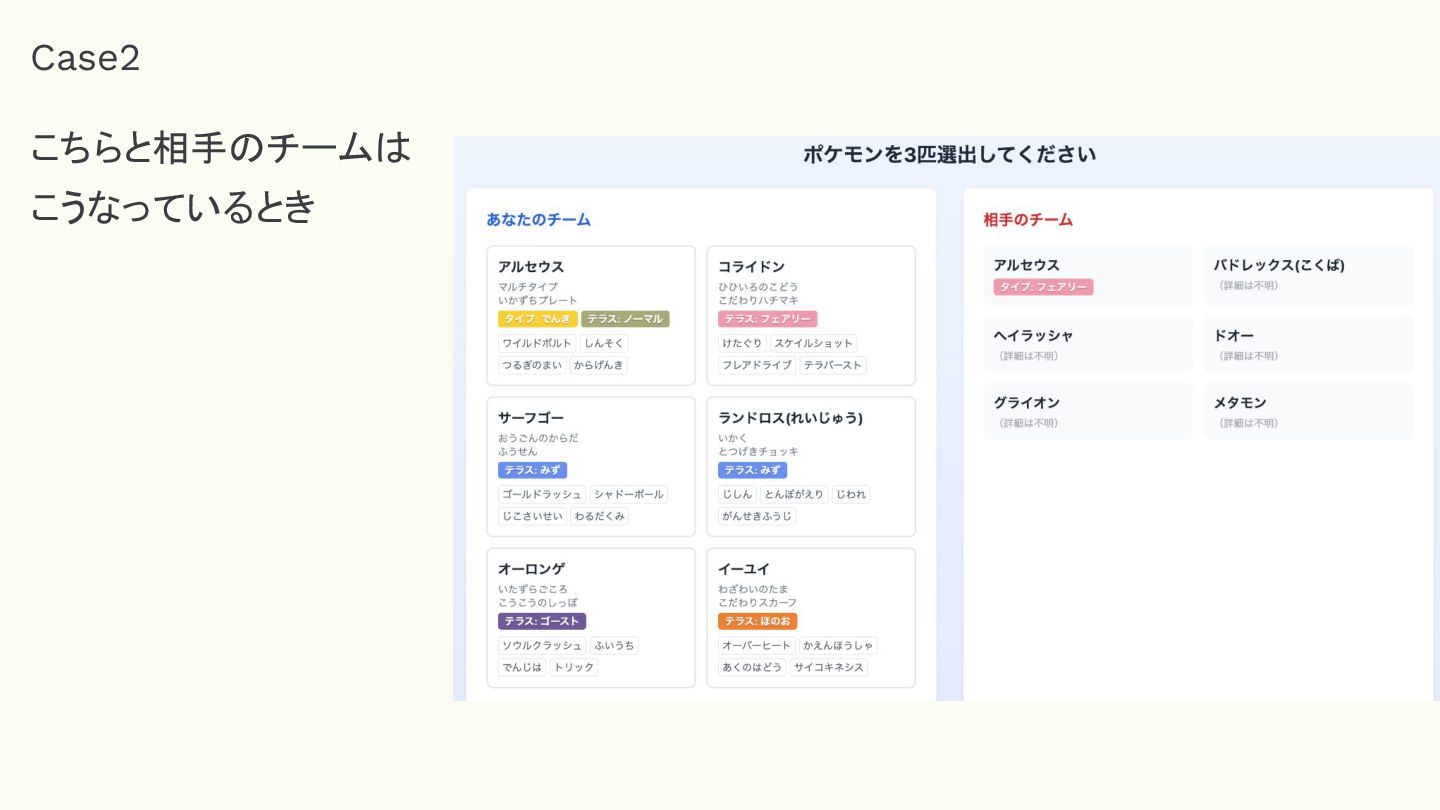Click the しんそく move chip
The height and width of the screenshot is (810, 1440).
tap(604, 343)
